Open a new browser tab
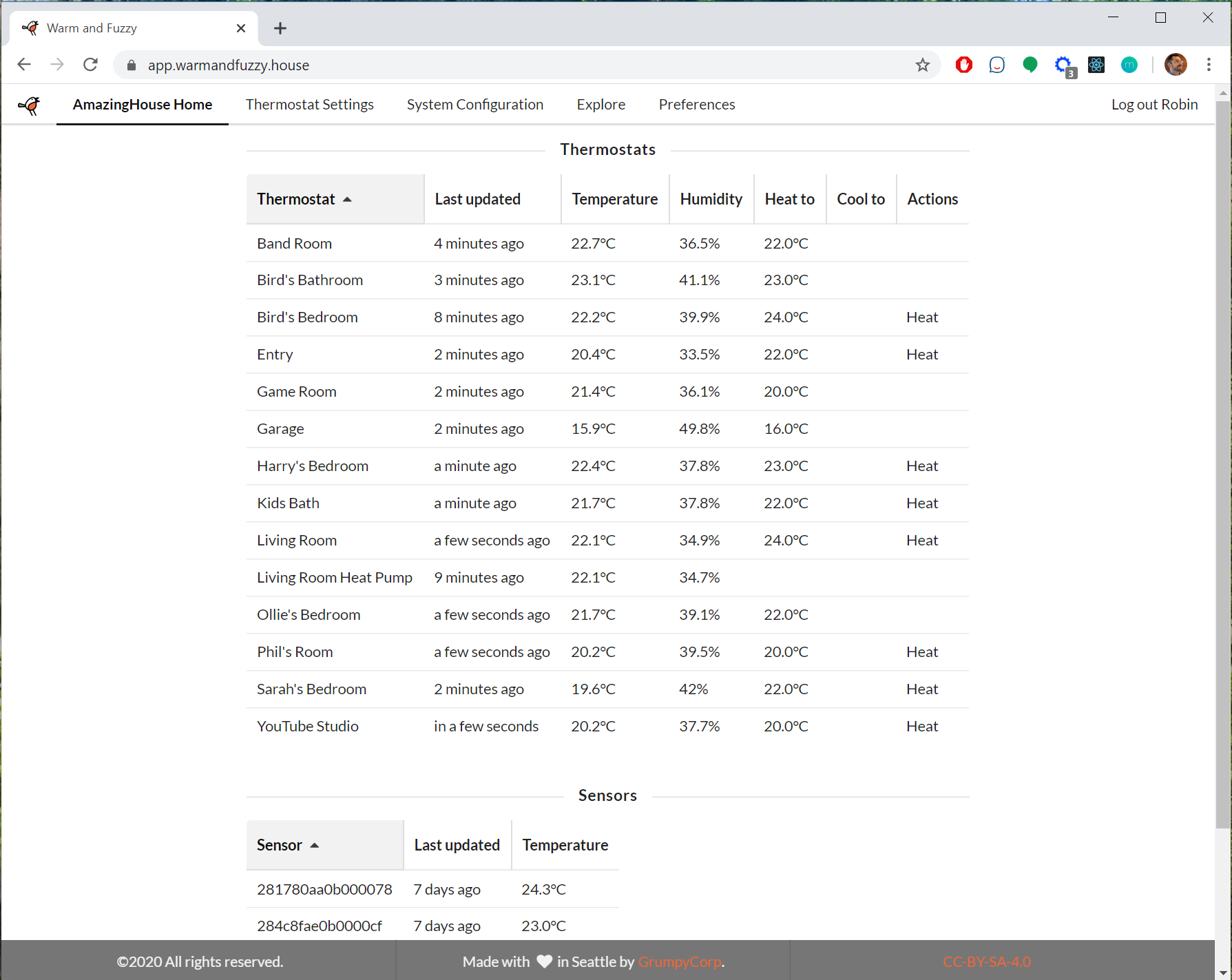 [280, 28]
